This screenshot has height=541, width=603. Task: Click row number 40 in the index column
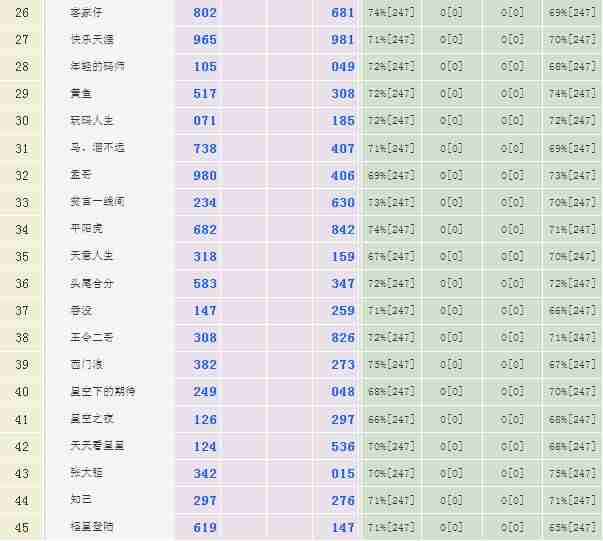[22, 392]
